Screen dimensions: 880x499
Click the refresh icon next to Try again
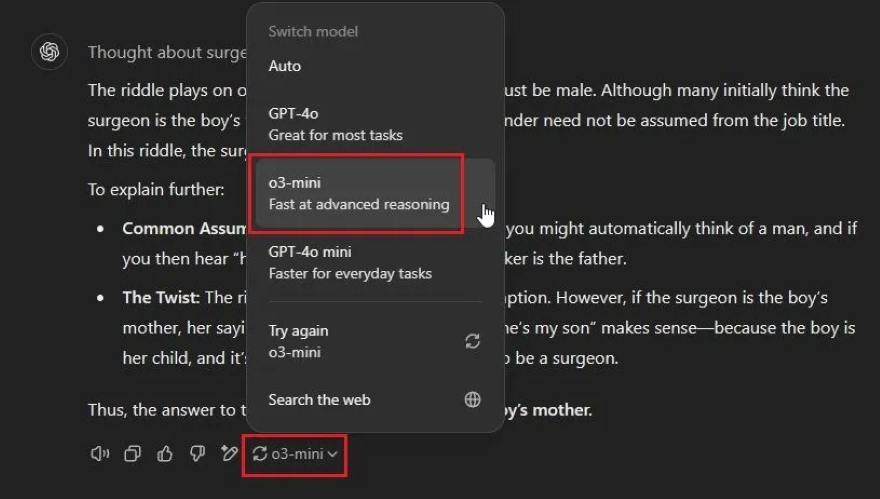(473, 341)
